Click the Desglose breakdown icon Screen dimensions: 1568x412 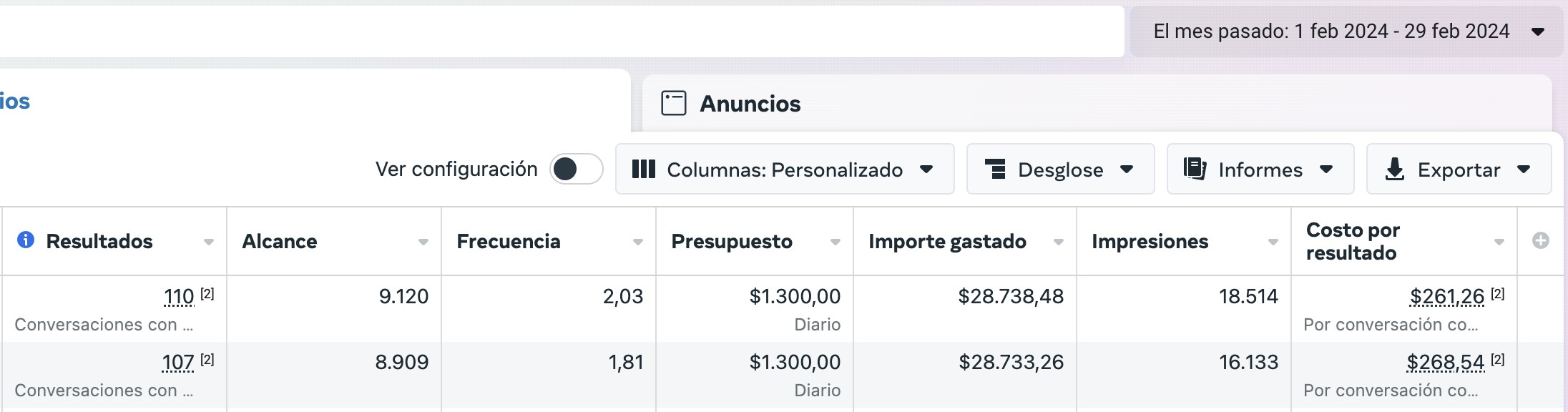(x=995, y=170)
